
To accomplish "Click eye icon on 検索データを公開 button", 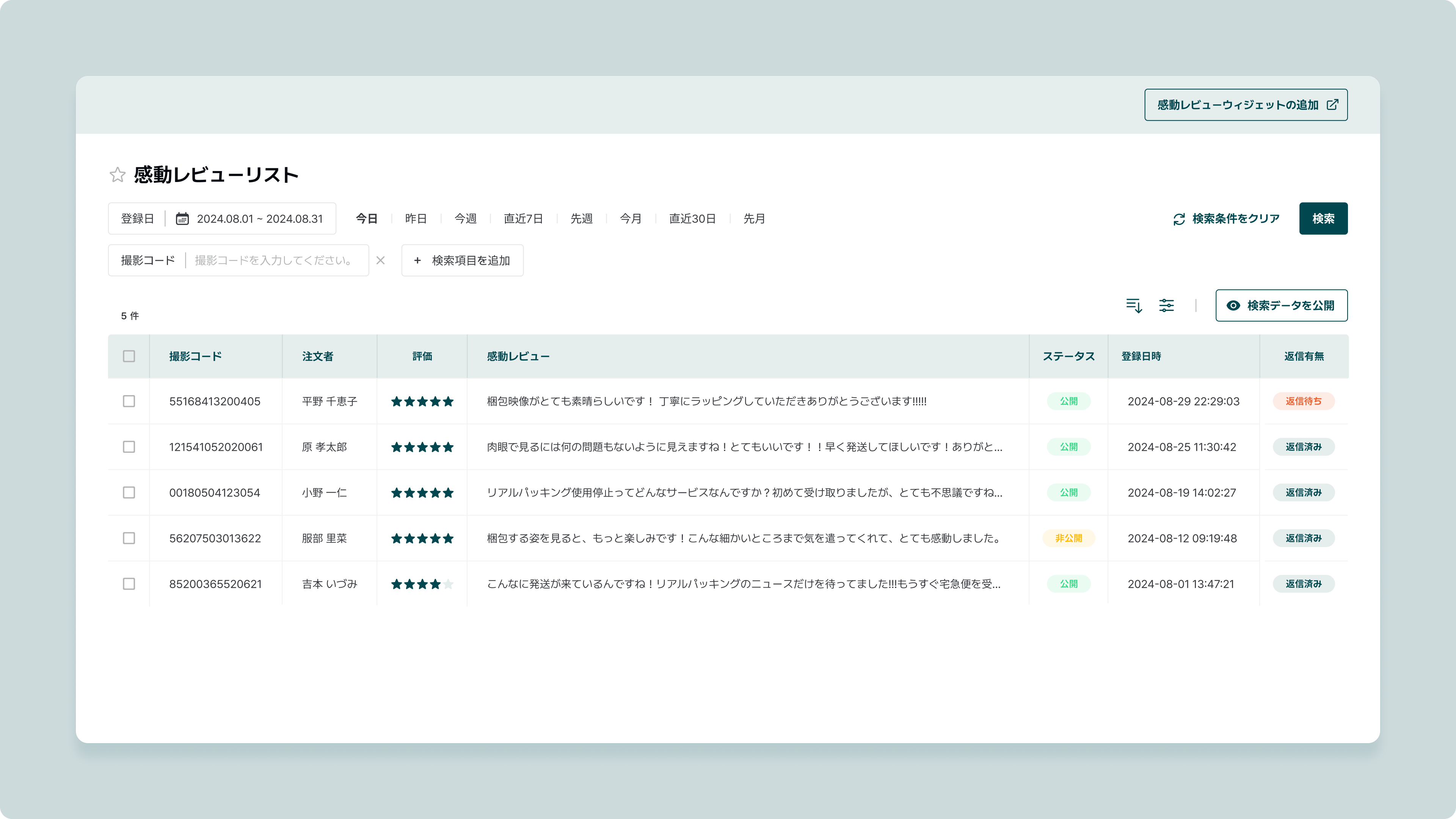I will coord(1233,306).
